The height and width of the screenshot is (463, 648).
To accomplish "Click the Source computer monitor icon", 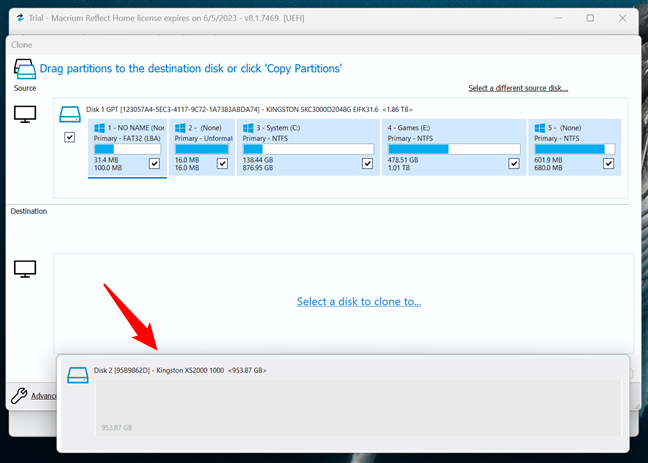I will [25, 114].
